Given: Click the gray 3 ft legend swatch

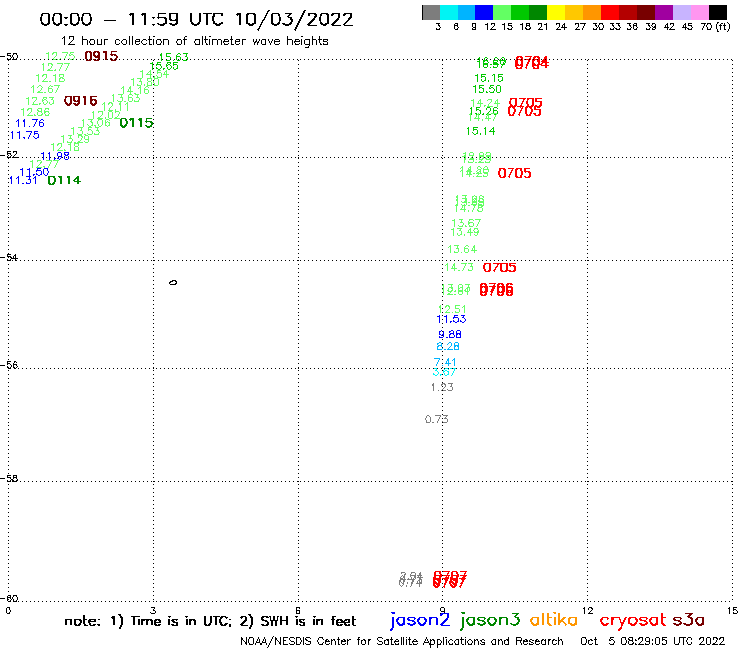Looking at the screenshot, I should tap(431, 12).
